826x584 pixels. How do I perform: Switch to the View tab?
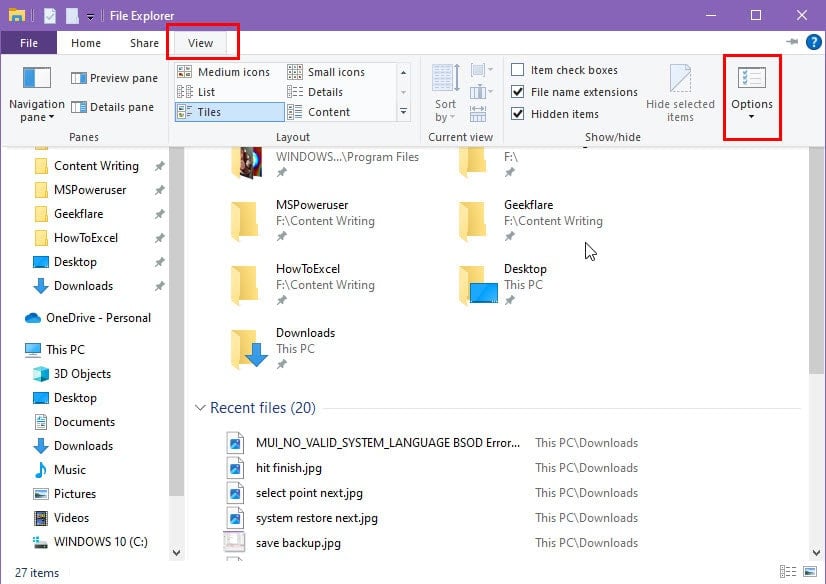click(x=201, y=43)
